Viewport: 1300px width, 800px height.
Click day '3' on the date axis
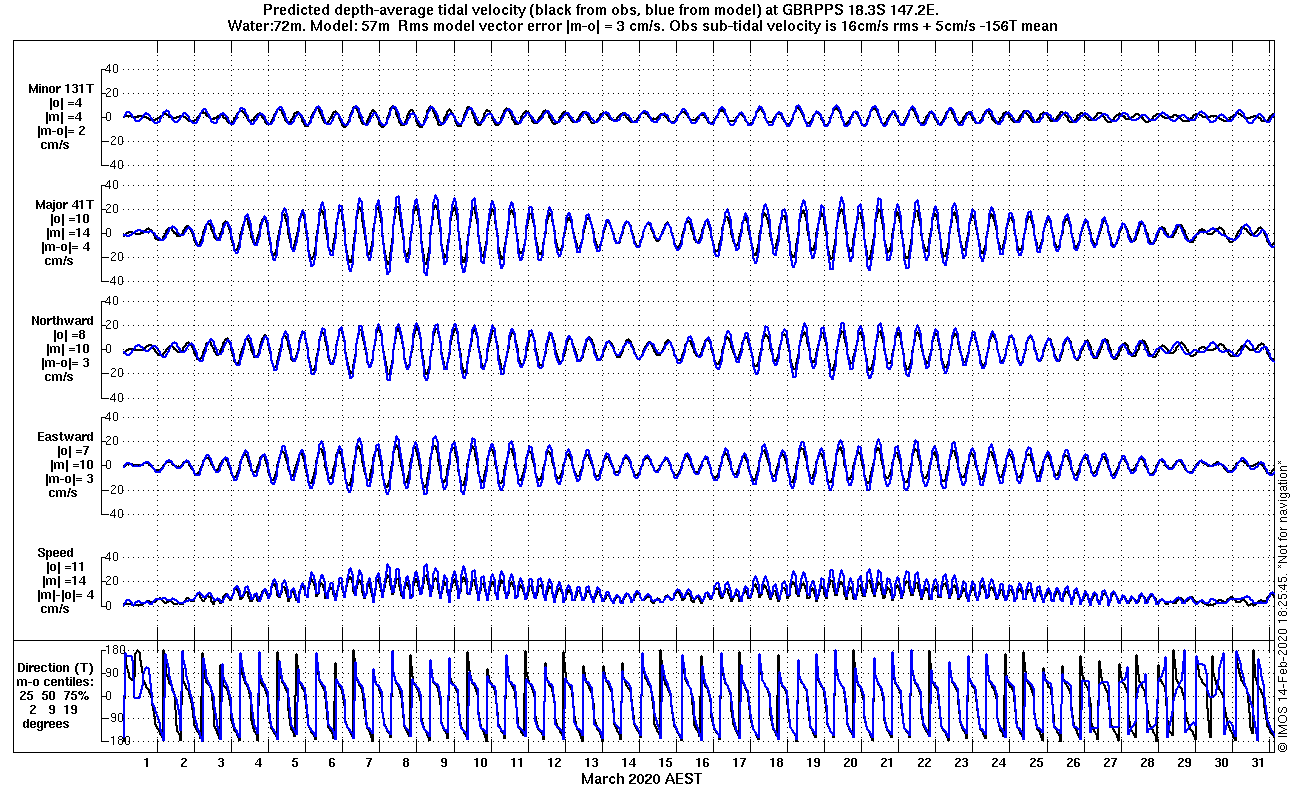click(221, 763)
